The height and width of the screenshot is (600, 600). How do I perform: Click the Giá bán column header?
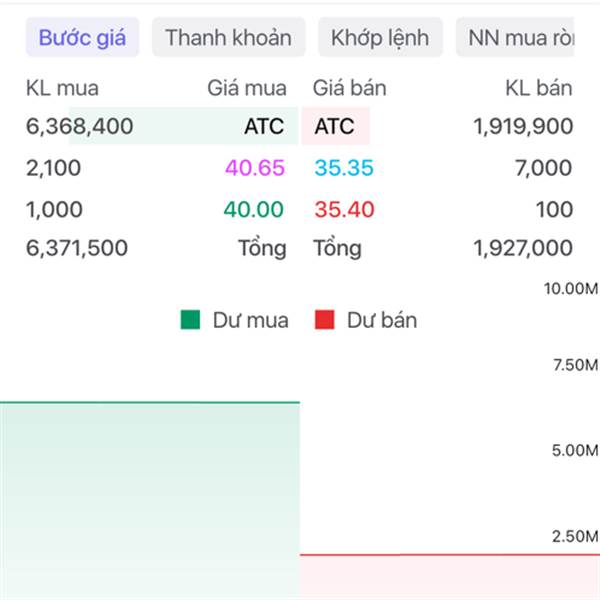tap(349, 88)
